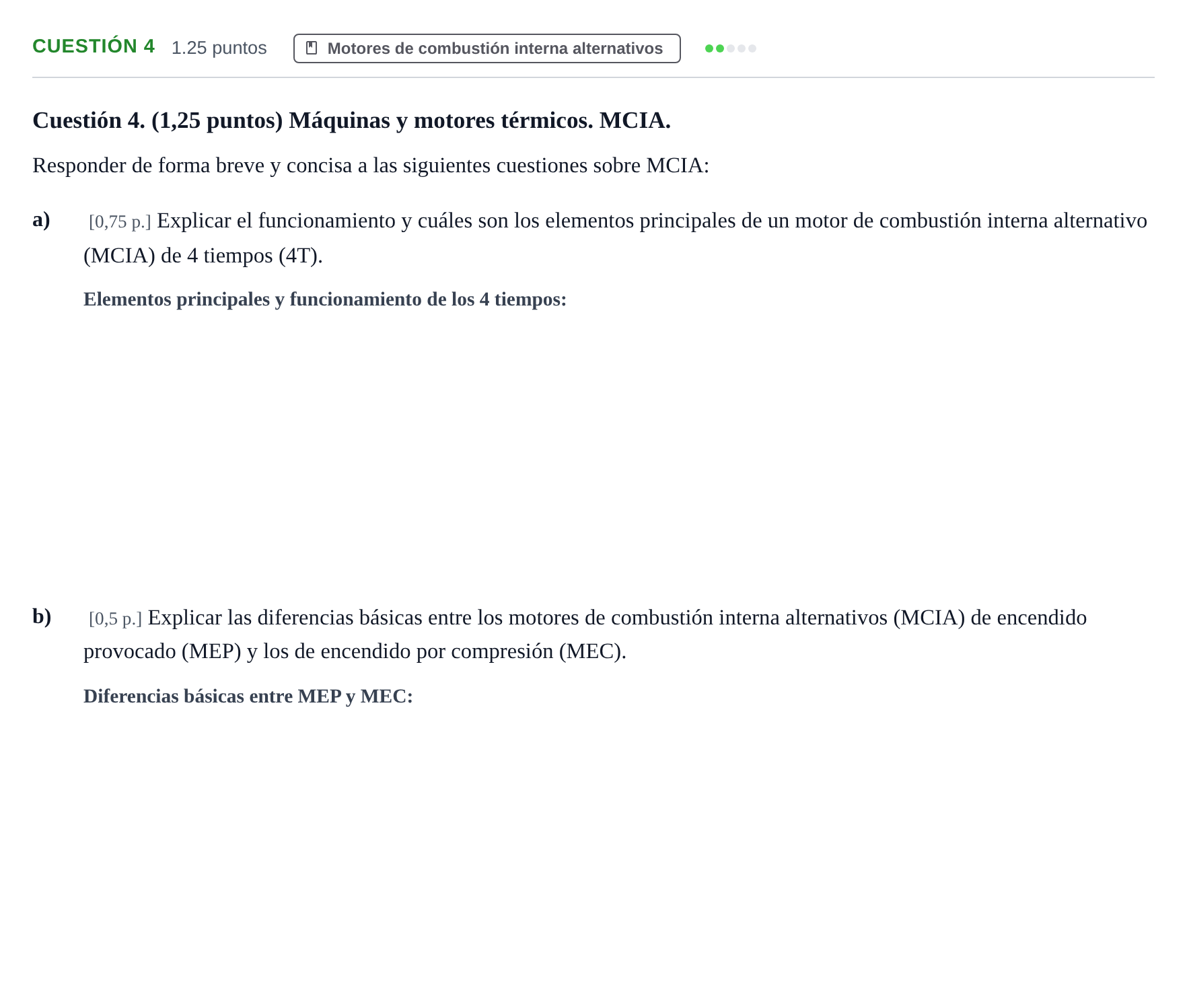Screen dimensions: 1187x1008
Task: Select the 'CUESTIÓN 4' header label
Action: pos(94,46)
